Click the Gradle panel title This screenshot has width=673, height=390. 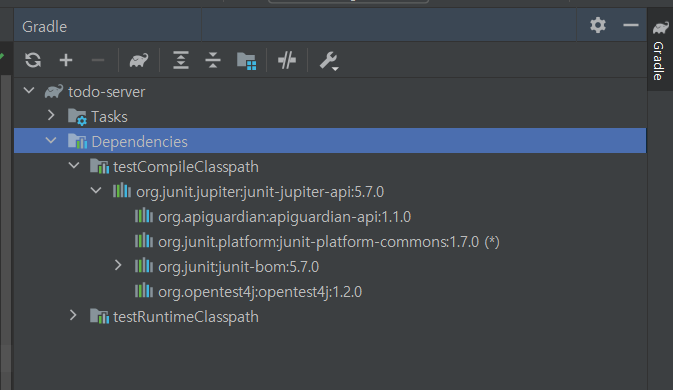45,27
